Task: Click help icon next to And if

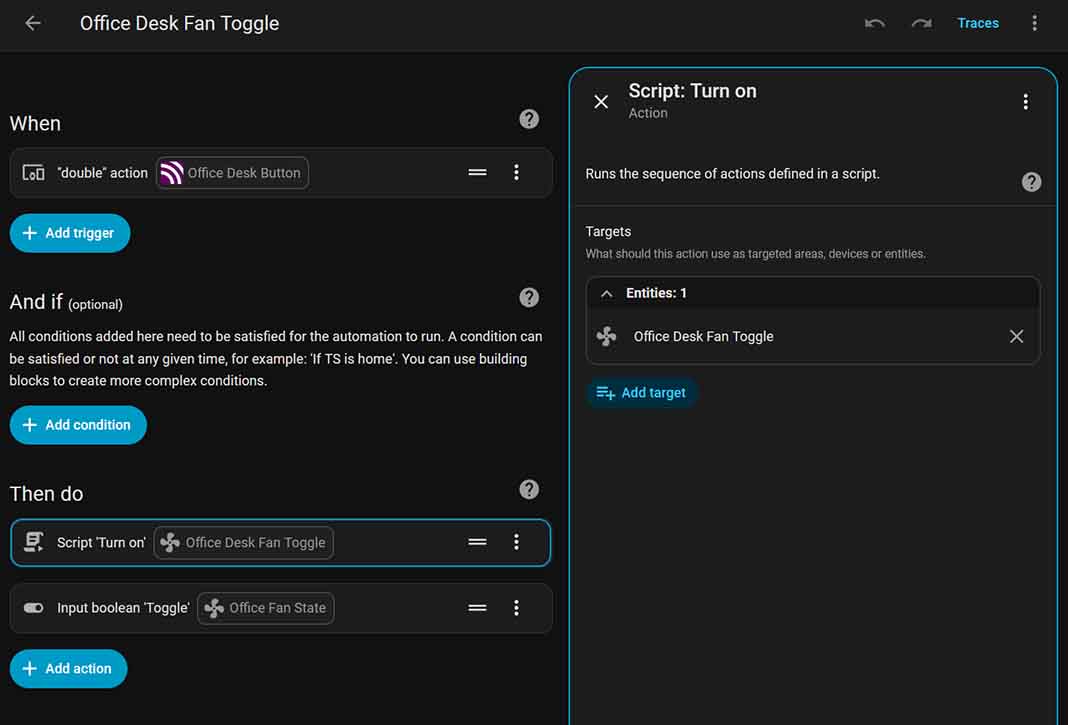Action: (529, 297)
